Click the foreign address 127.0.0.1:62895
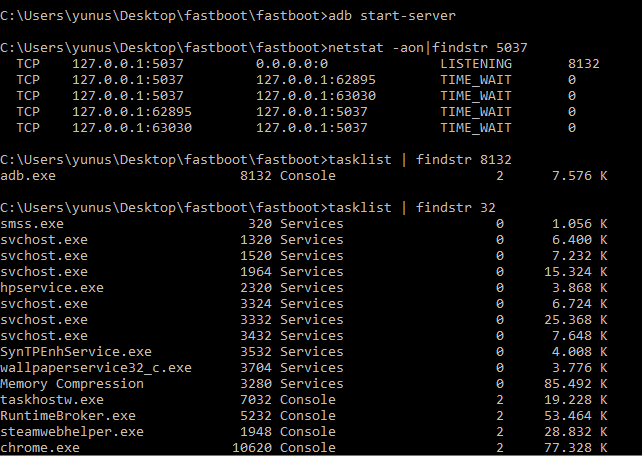Viewport: 642px width, 456px height. tap(316, 80)
